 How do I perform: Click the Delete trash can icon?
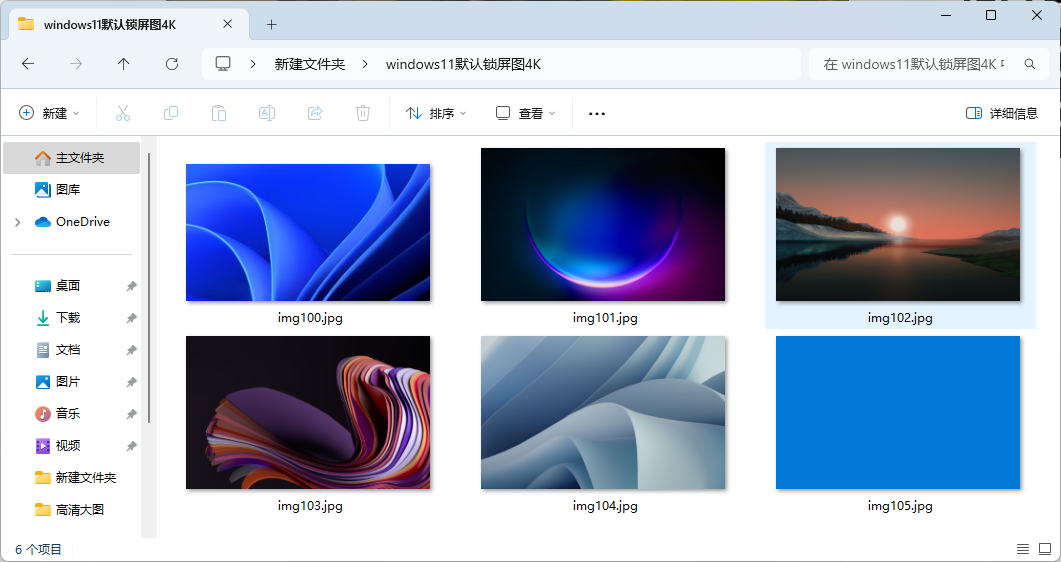click(363, 113)
